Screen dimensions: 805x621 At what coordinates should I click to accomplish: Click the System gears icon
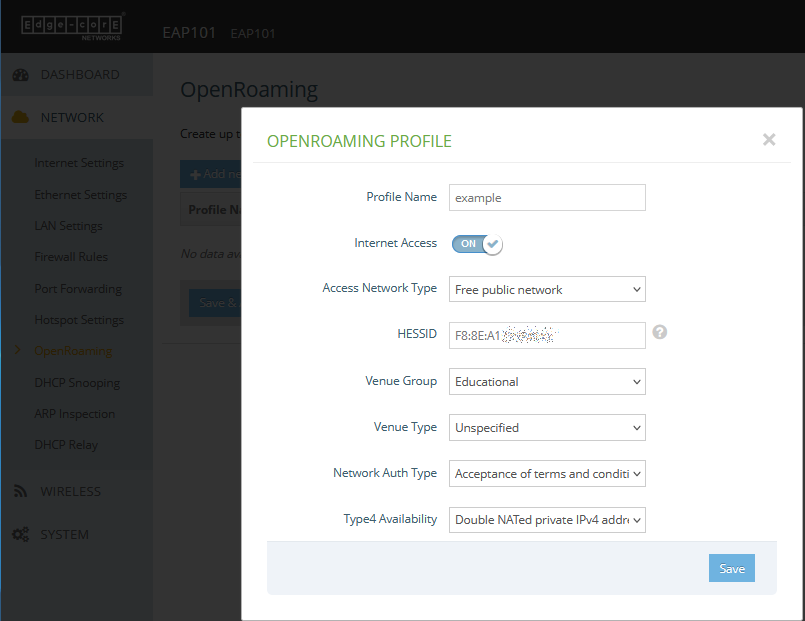(21, 534)
